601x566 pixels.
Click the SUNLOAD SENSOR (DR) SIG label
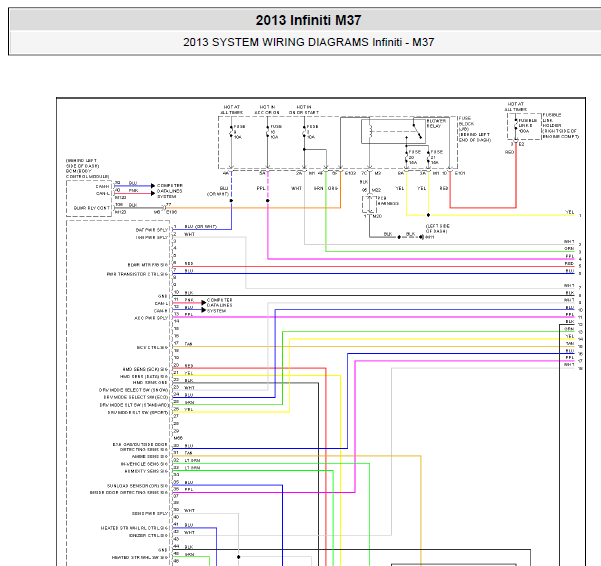click(x=137, y=486)
